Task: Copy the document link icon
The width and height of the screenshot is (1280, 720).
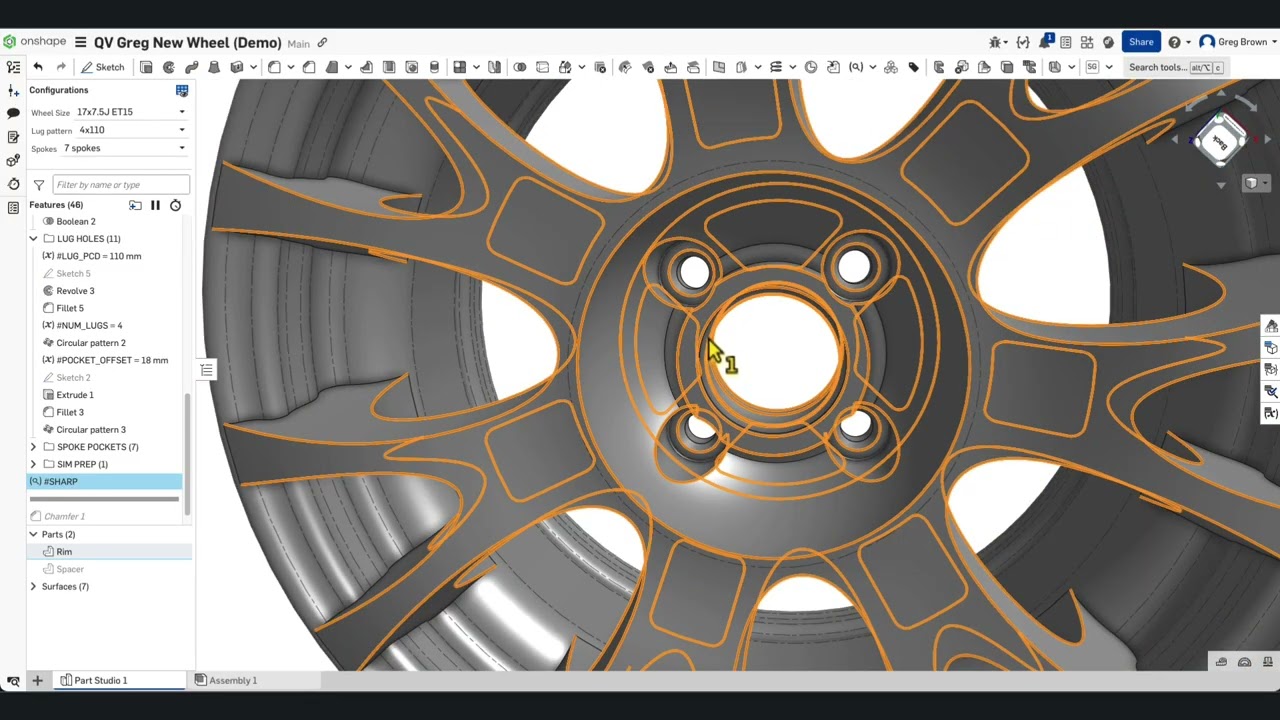Action: pos(322,43)
